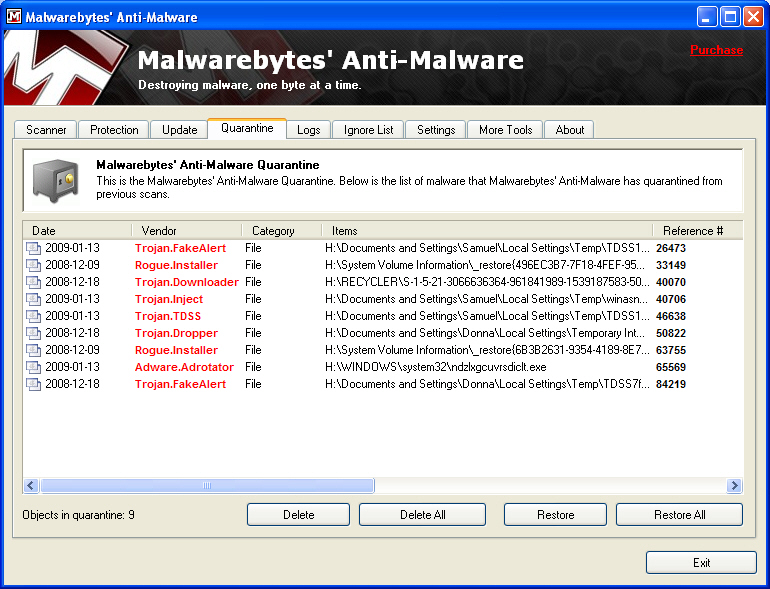Screen dimensions: 770x589
Task: Click the Delete button
Action: 299,514
